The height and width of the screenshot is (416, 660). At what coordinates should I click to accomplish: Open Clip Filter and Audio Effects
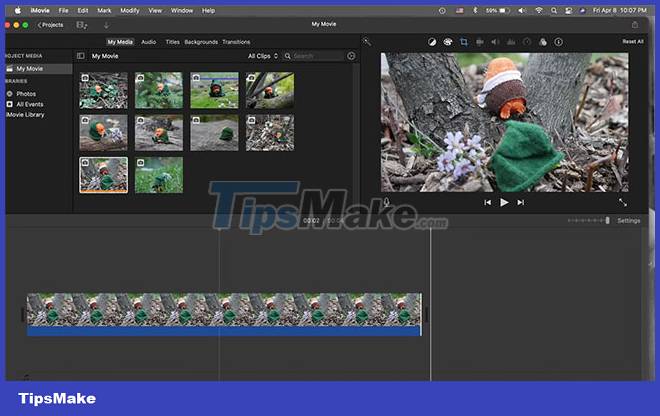tap(543, 42)
